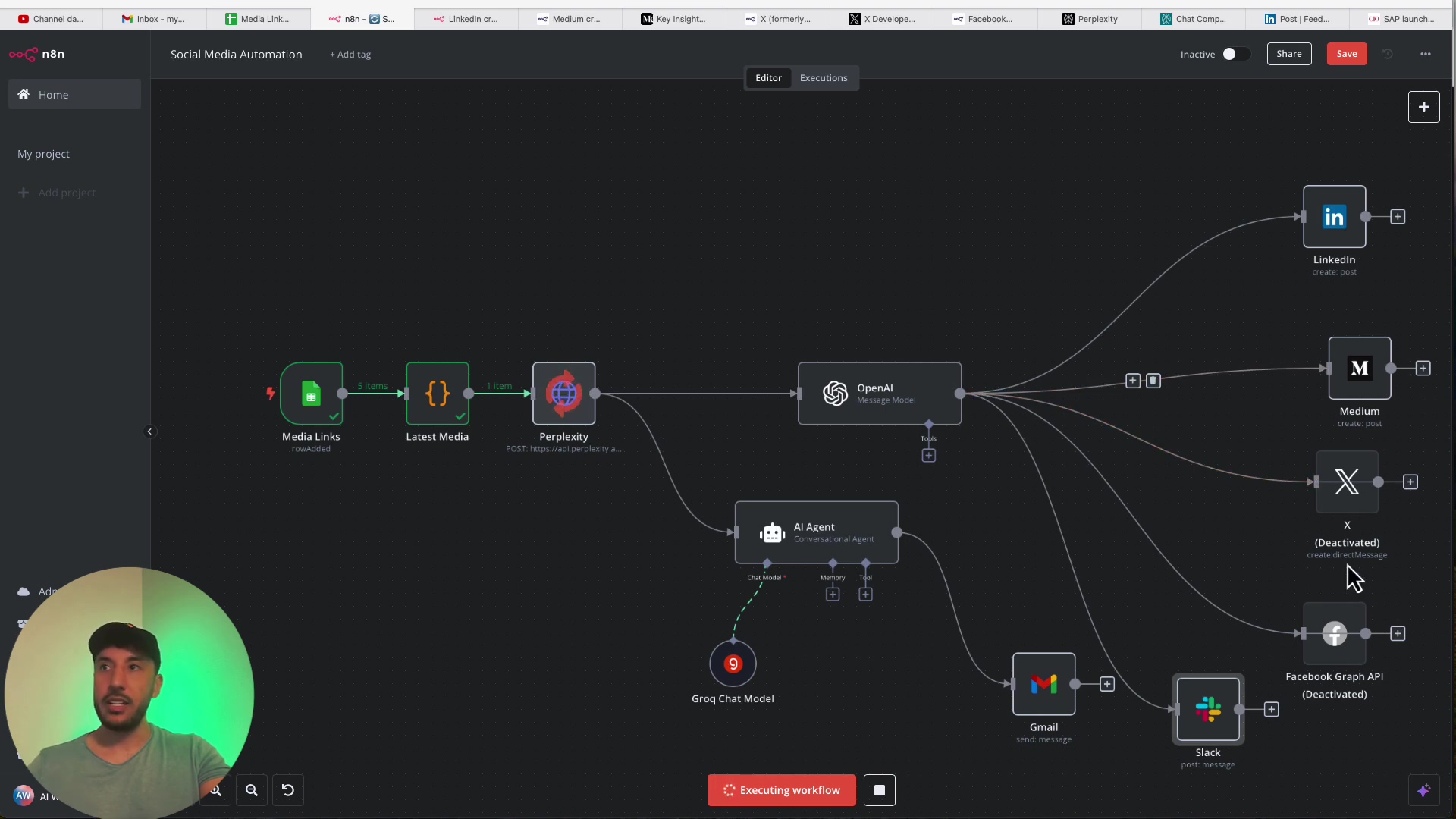Switch to the Editor tab
The width and height of the screenshot is (1456, 819).
click(x=768, y=78)
